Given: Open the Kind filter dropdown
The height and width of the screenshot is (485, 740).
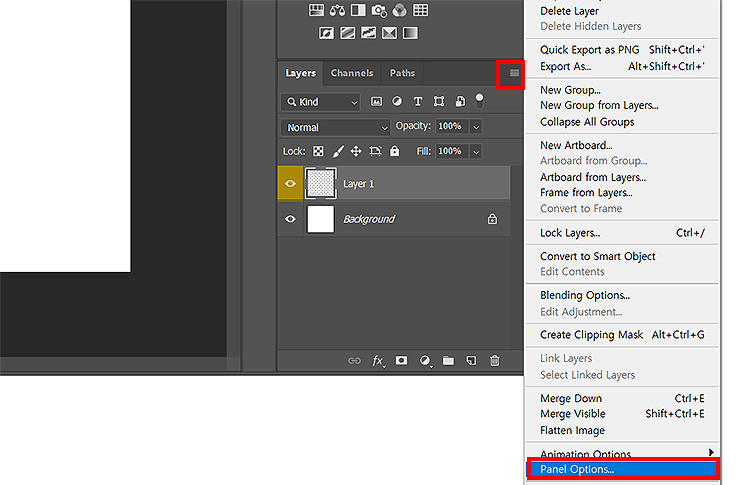Looking at the screenshot, I should (x=320, y=102).
